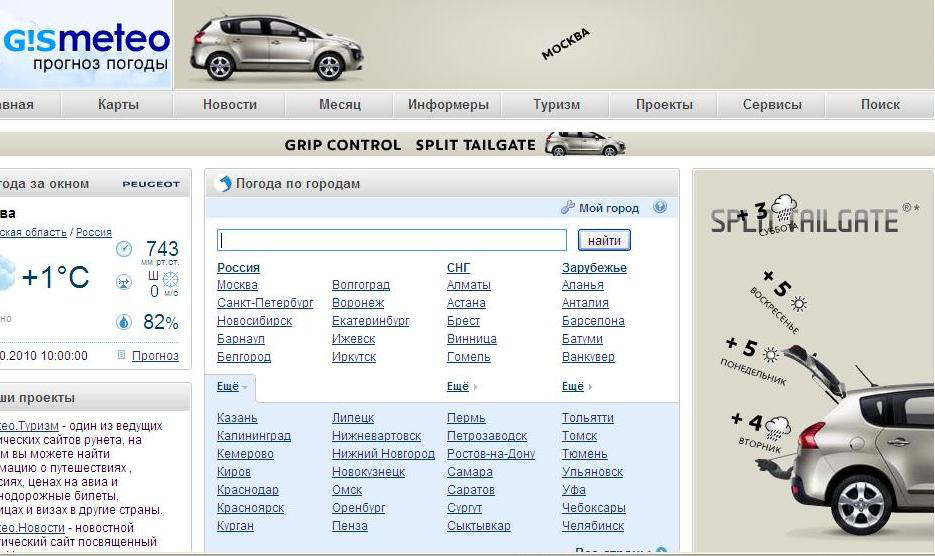Image resolution: width=935 pixels, height=556 pixels.
Task: Click the help question mark icon
Action: [660, 207]
